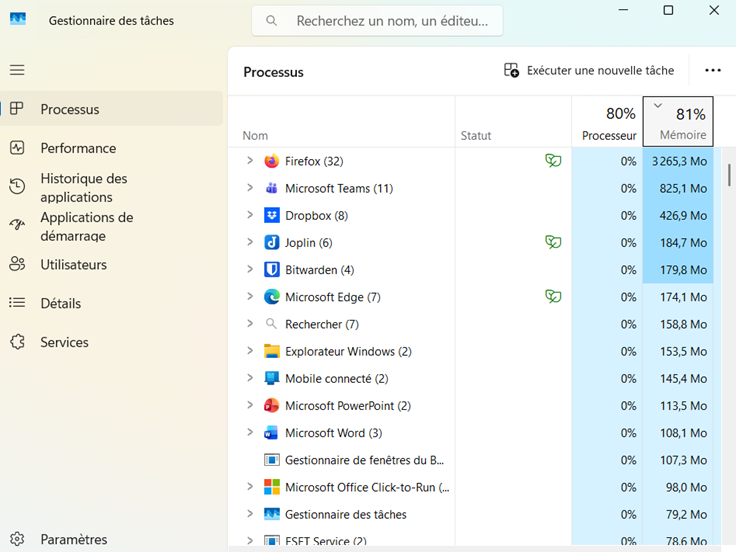This screenshot has height=552, width=736.
Task: Expand the Microsoft Teams (11) group
Action: [x=250, y=188]
